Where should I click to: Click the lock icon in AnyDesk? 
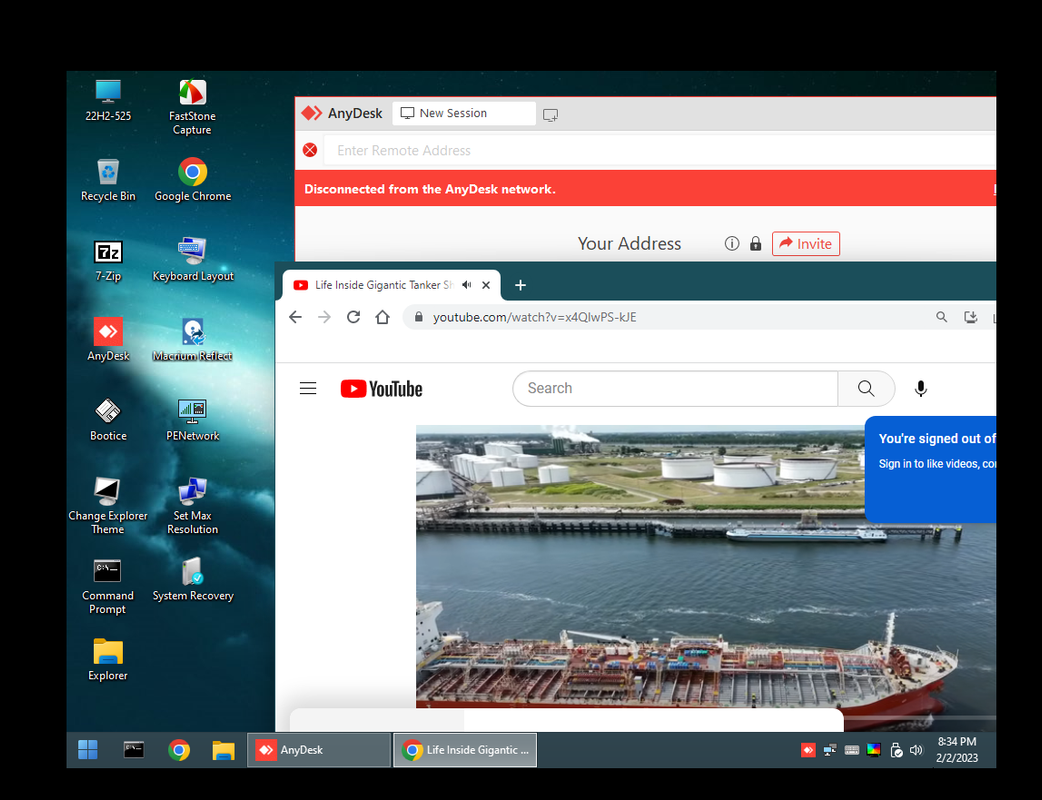coord(756,244)
